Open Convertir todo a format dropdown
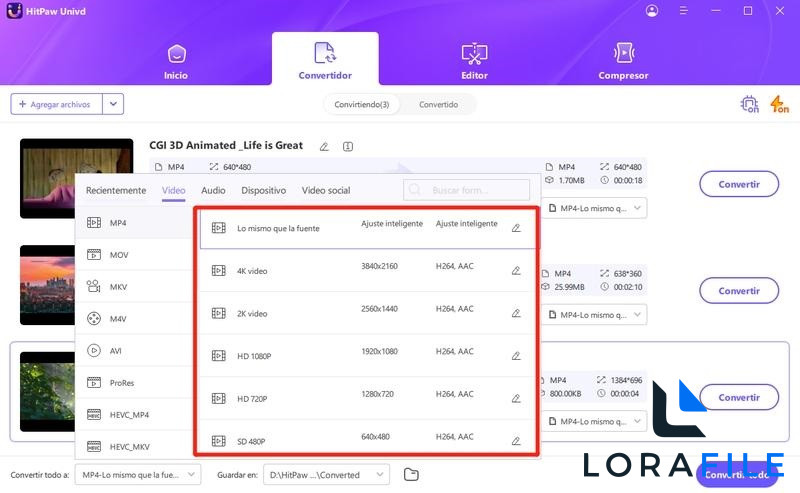 (138, 475)
